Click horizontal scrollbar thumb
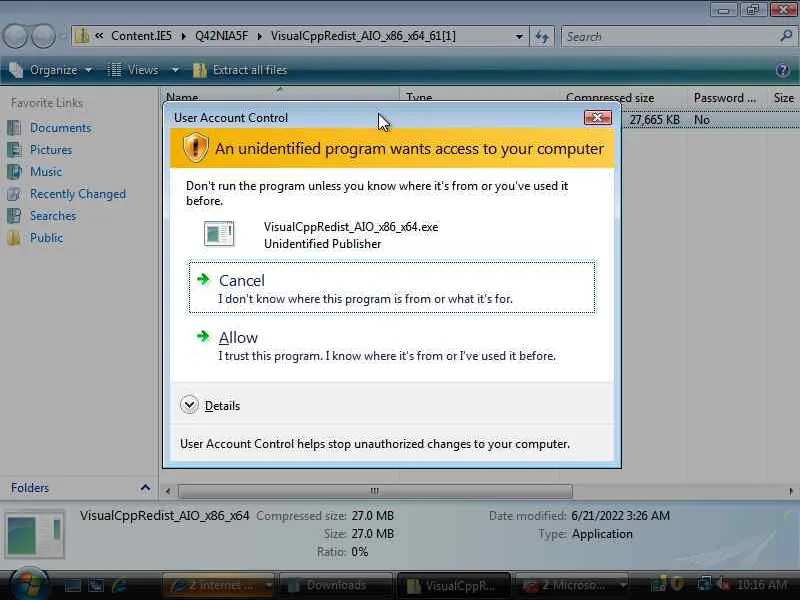 (x=375, y=491)
